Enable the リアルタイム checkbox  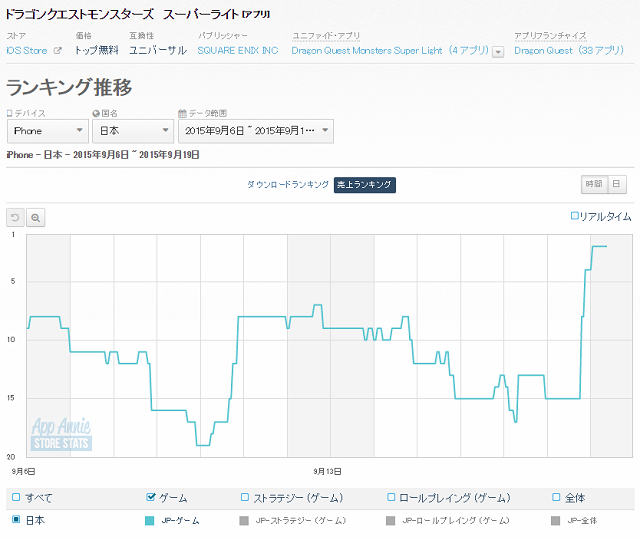574,216
